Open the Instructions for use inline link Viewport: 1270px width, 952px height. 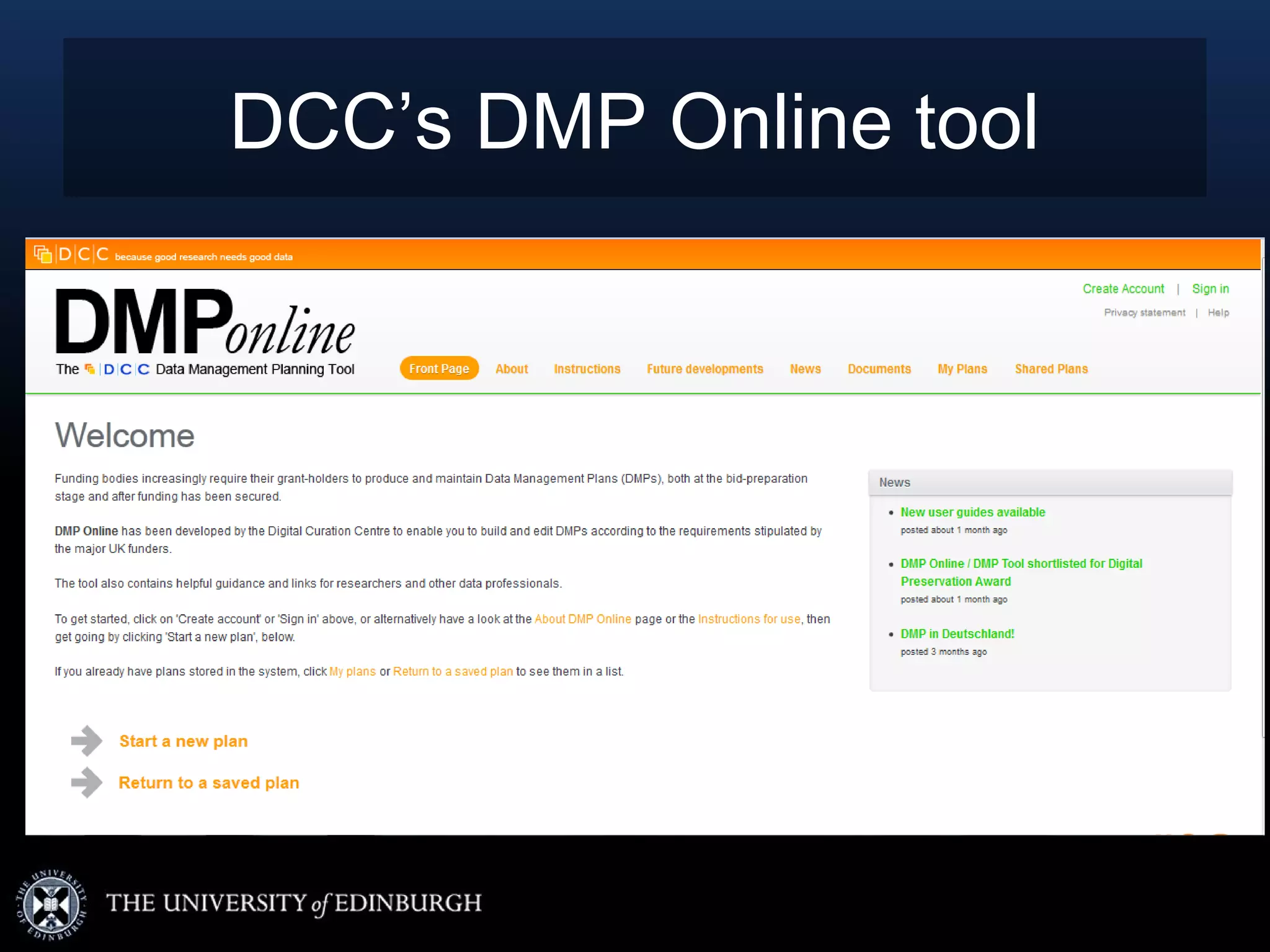749,619
